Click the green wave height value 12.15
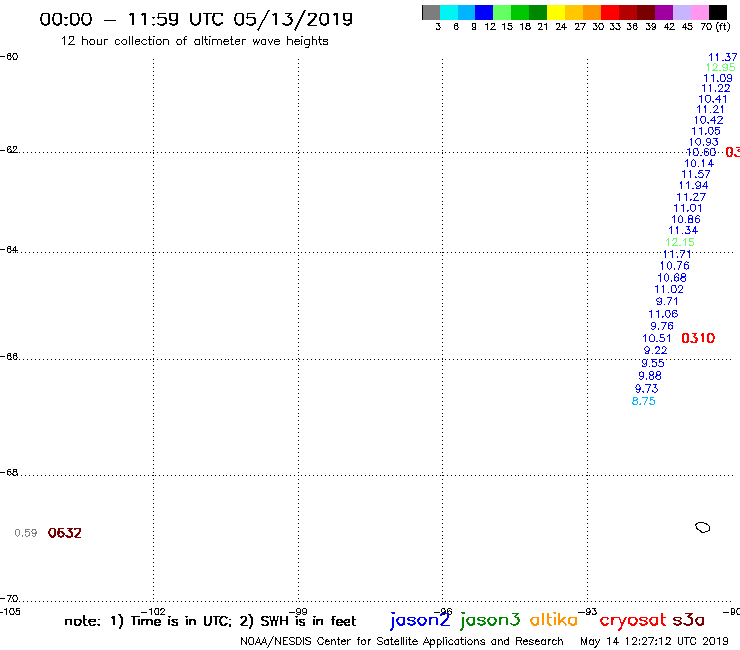This screenshot has height=650, width=740. click(680, 242)
